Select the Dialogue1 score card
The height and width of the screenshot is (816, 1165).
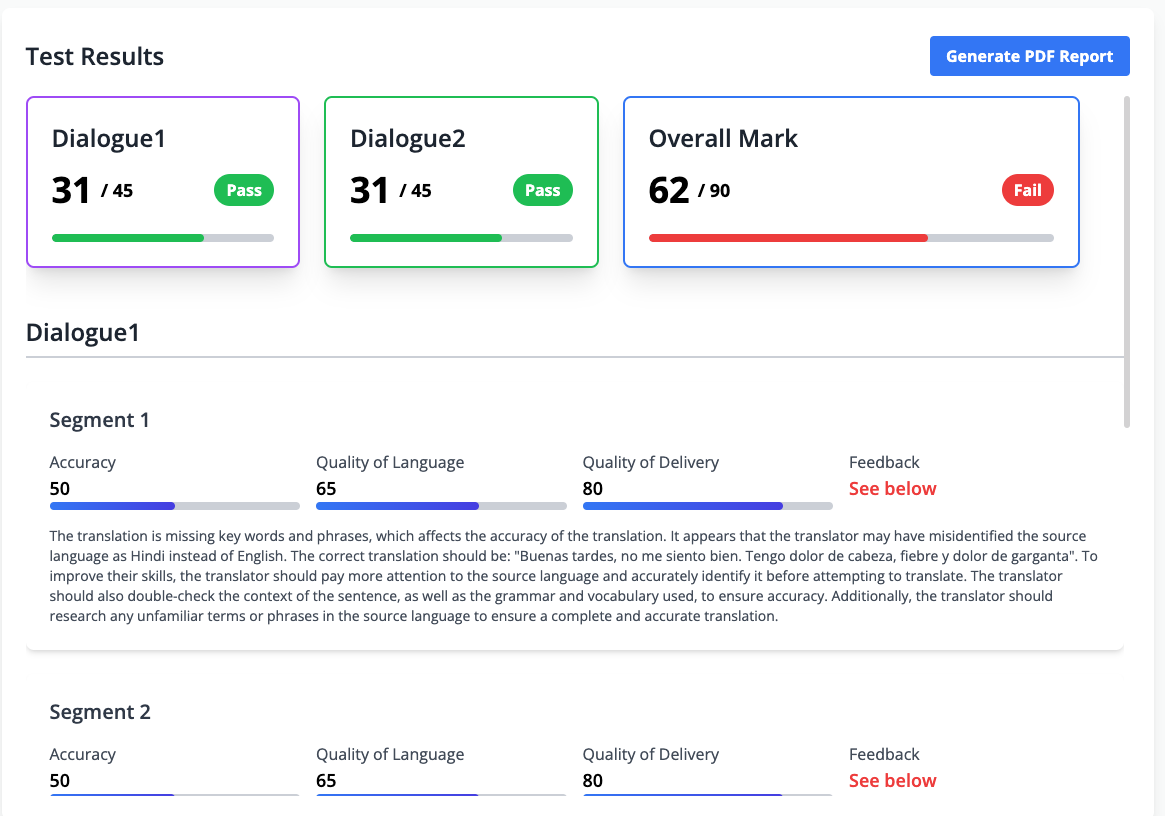(x=162, y=182)
